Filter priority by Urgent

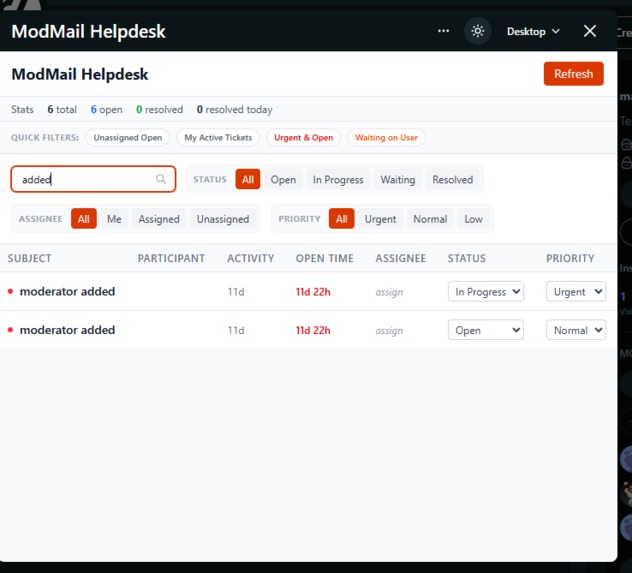pos(380,219)
